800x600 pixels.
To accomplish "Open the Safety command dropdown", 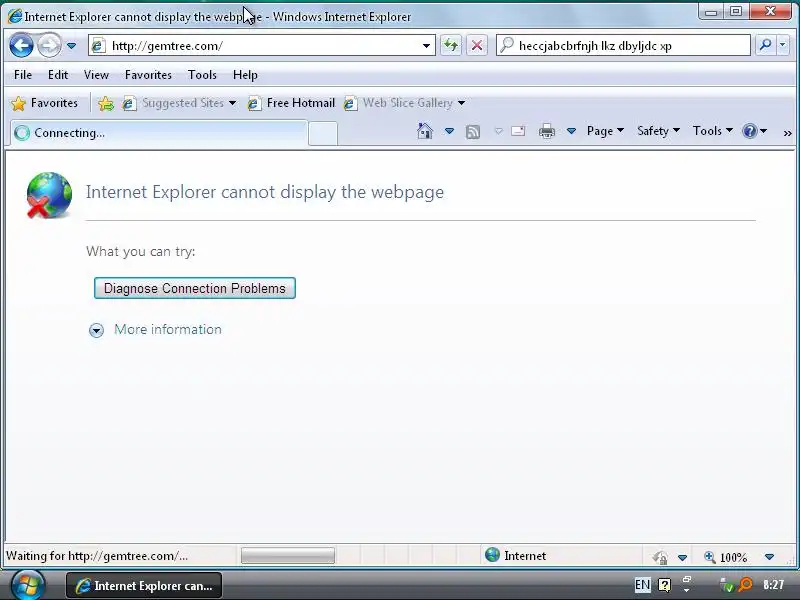I will coord(658,131).
